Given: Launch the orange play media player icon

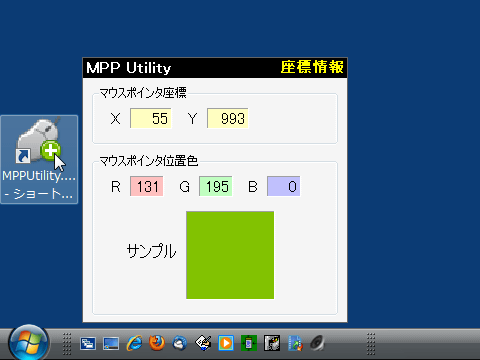Looking at the screenshot, I should coord(226,343).
